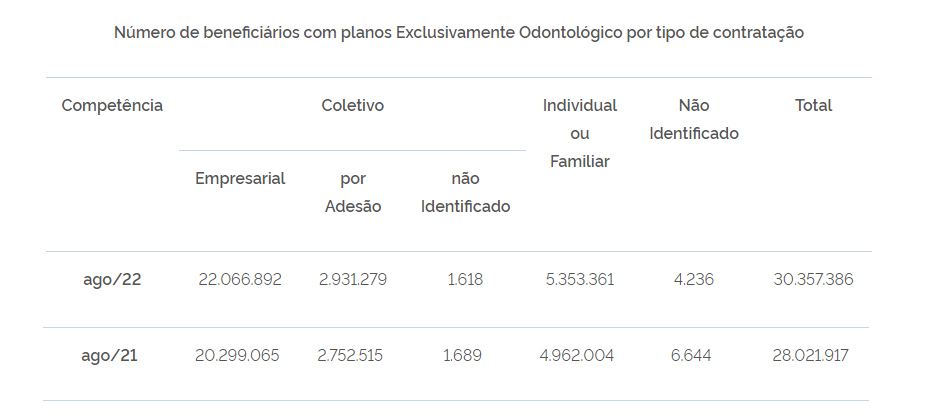Click the table title about Exclusivamente Odontológico plans

[459, 33]
